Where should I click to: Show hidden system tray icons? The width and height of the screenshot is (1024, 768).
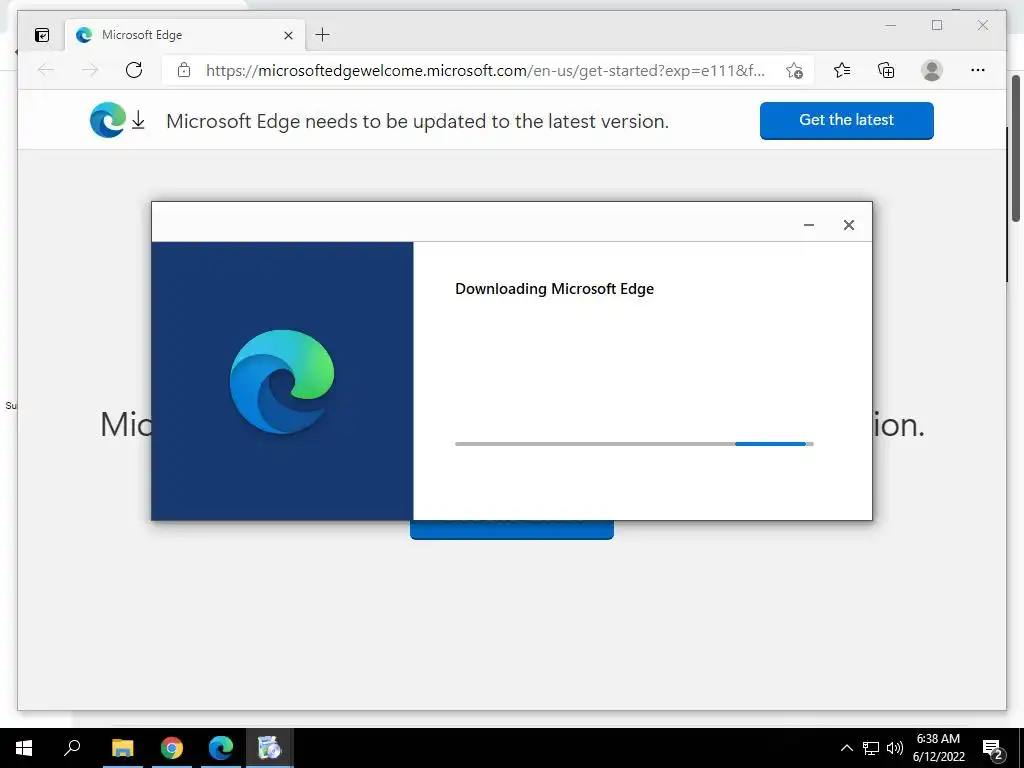[x=846, y=748]
